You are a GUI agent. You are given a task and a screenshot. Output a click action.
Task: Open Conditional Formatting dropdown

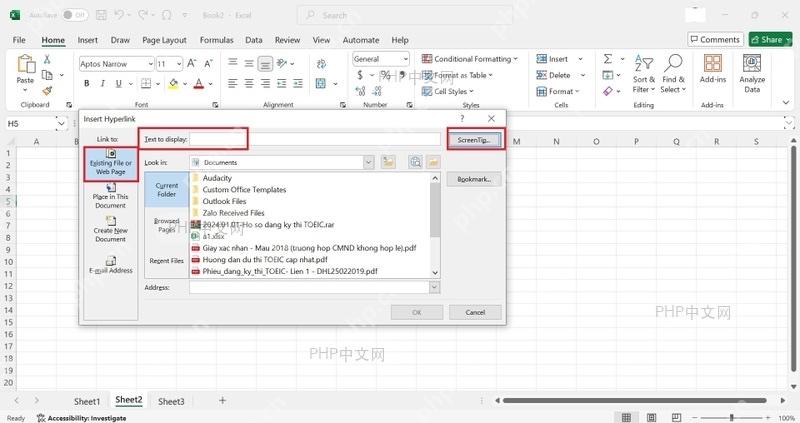(x=469, y=59)
